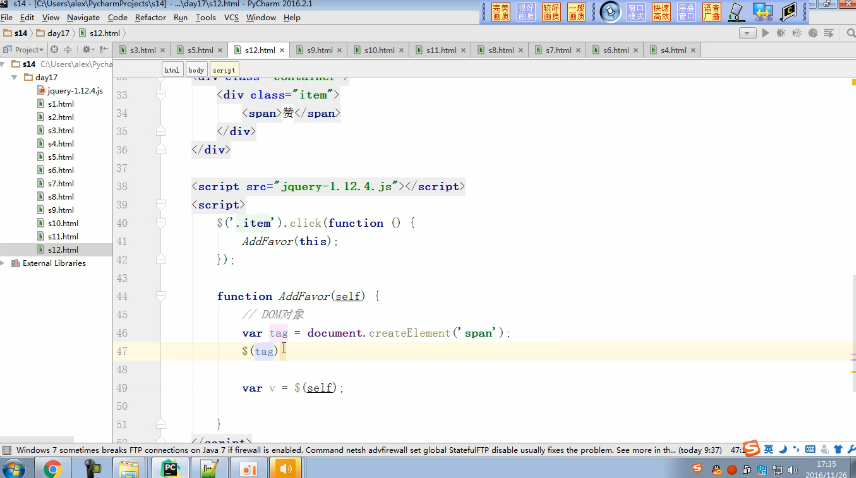Open the Navigate menu
856x478 pixels.
coord(83,17)
